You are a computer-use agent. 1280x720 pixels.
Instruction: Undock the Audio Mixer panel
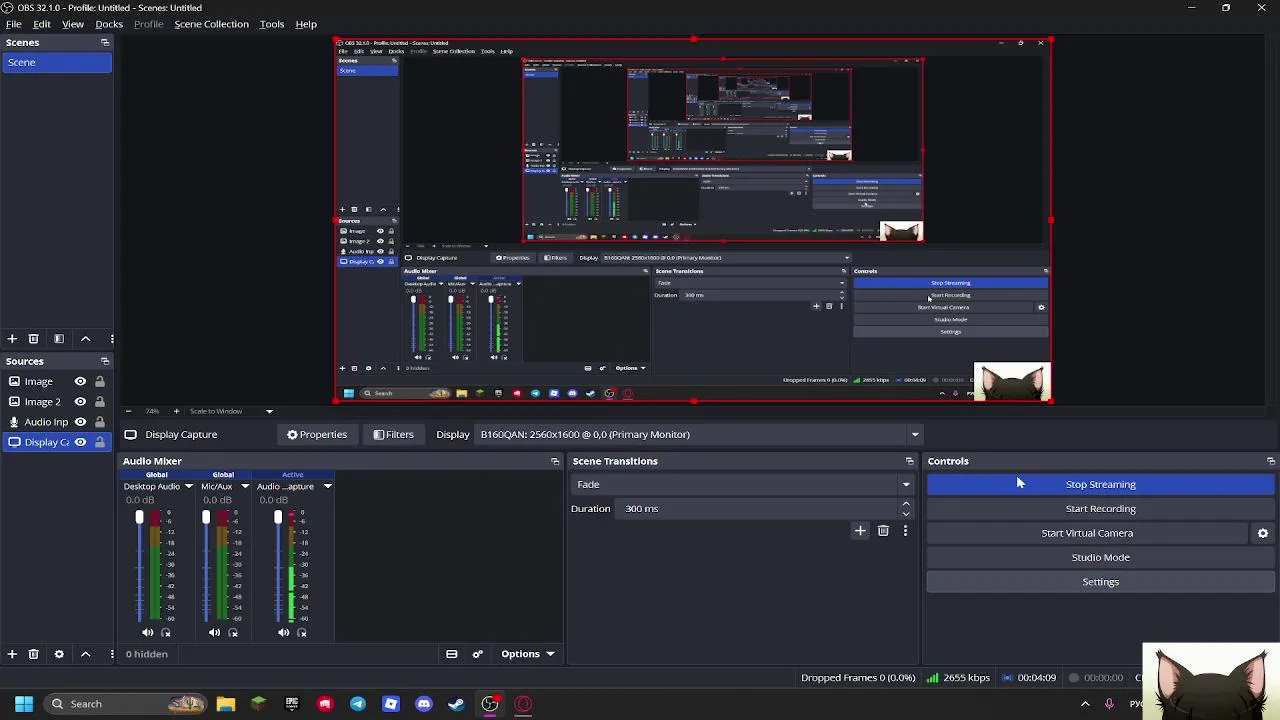pyautogui.click(x=555, y=461)
